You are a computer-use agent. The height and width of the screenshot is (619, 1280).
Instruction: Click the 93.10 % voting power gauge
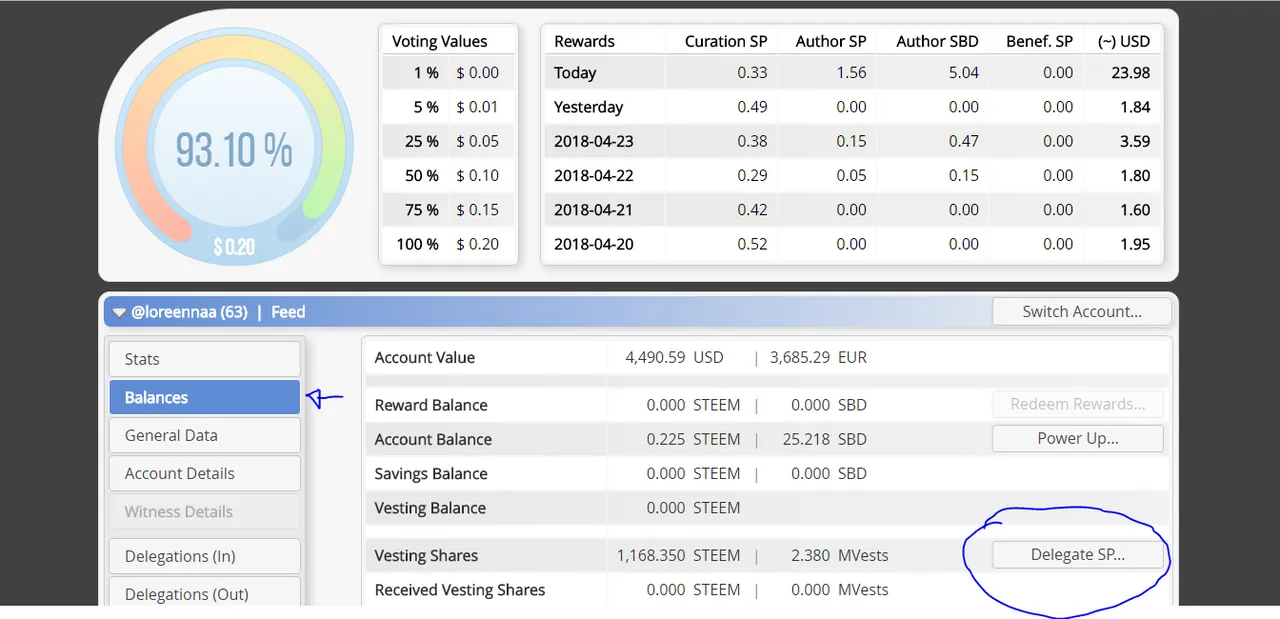(x=234, y=150)
